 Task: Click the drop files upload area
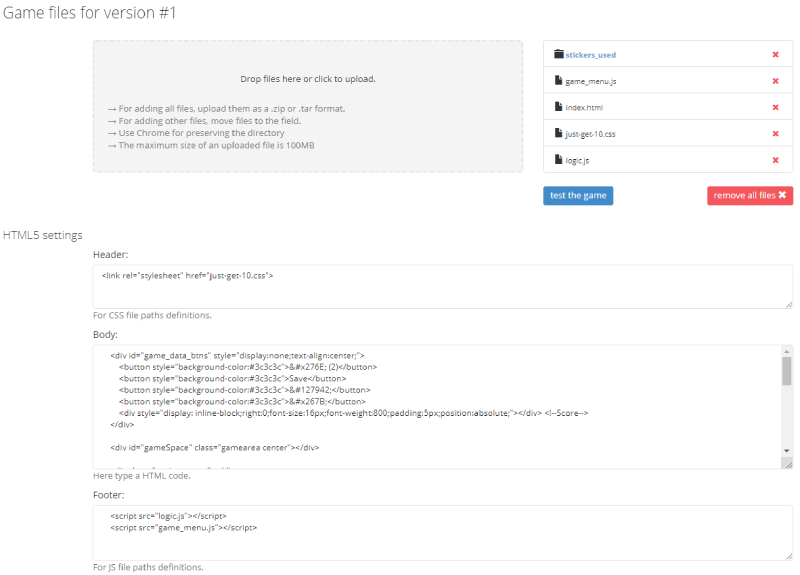(x=308, y=106)
